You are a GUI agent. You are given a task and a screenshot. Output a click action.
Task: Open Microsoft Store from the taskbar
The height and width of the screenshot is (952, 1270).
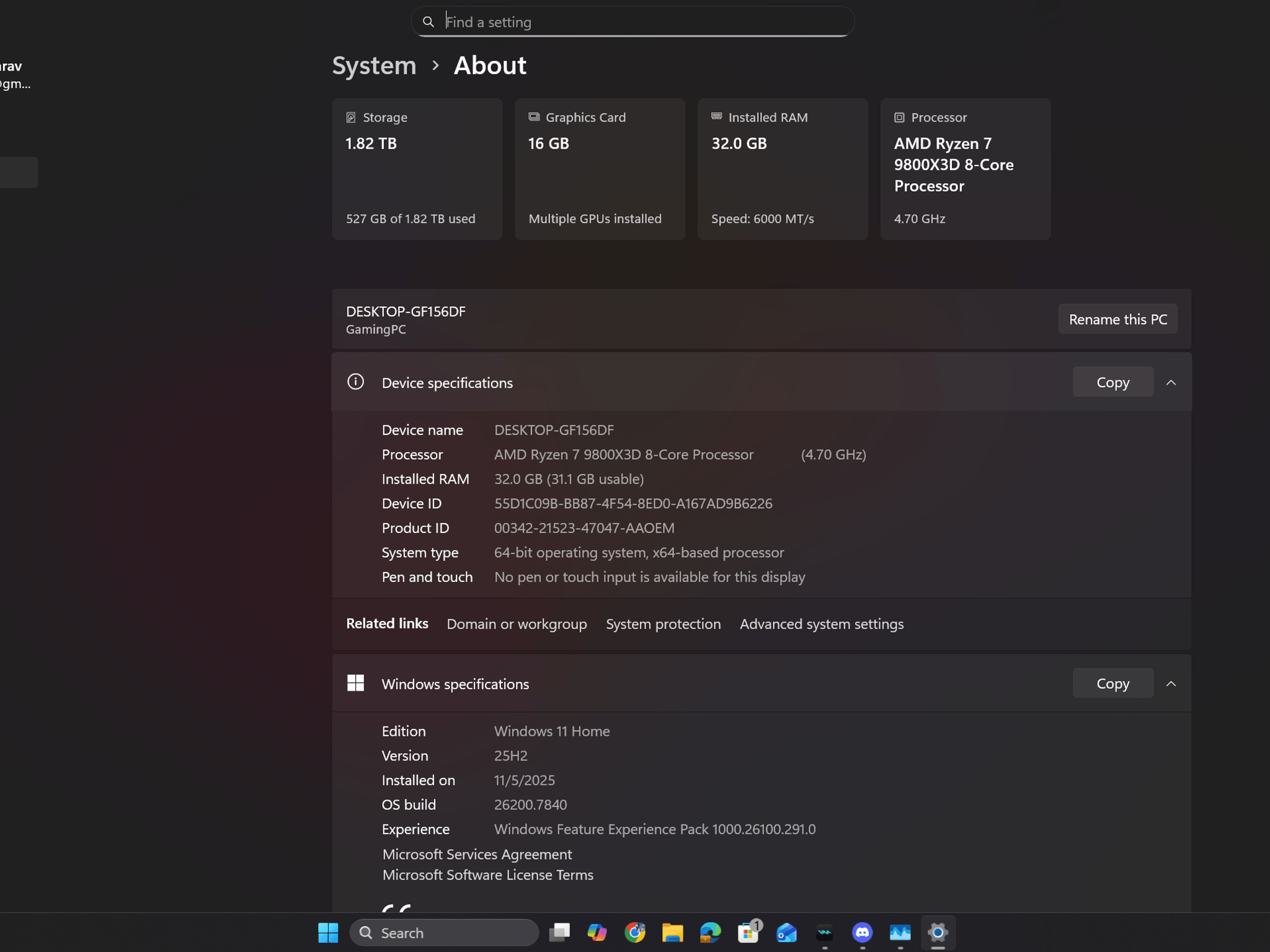click(748, 933)
